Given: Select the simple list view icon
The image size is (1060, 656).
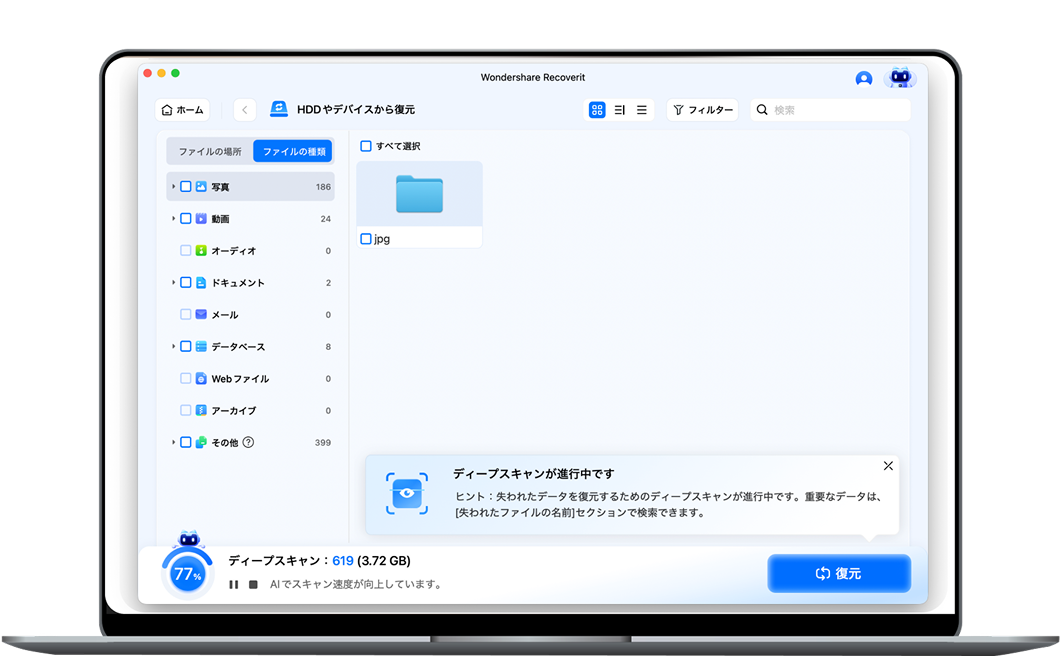Looking at the screenshot, I should pos(642,110).
